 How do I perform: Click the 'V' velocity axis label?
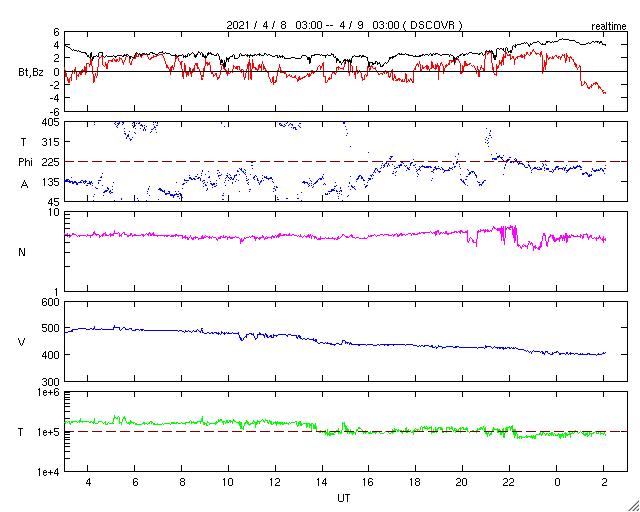tap(22, 342)
